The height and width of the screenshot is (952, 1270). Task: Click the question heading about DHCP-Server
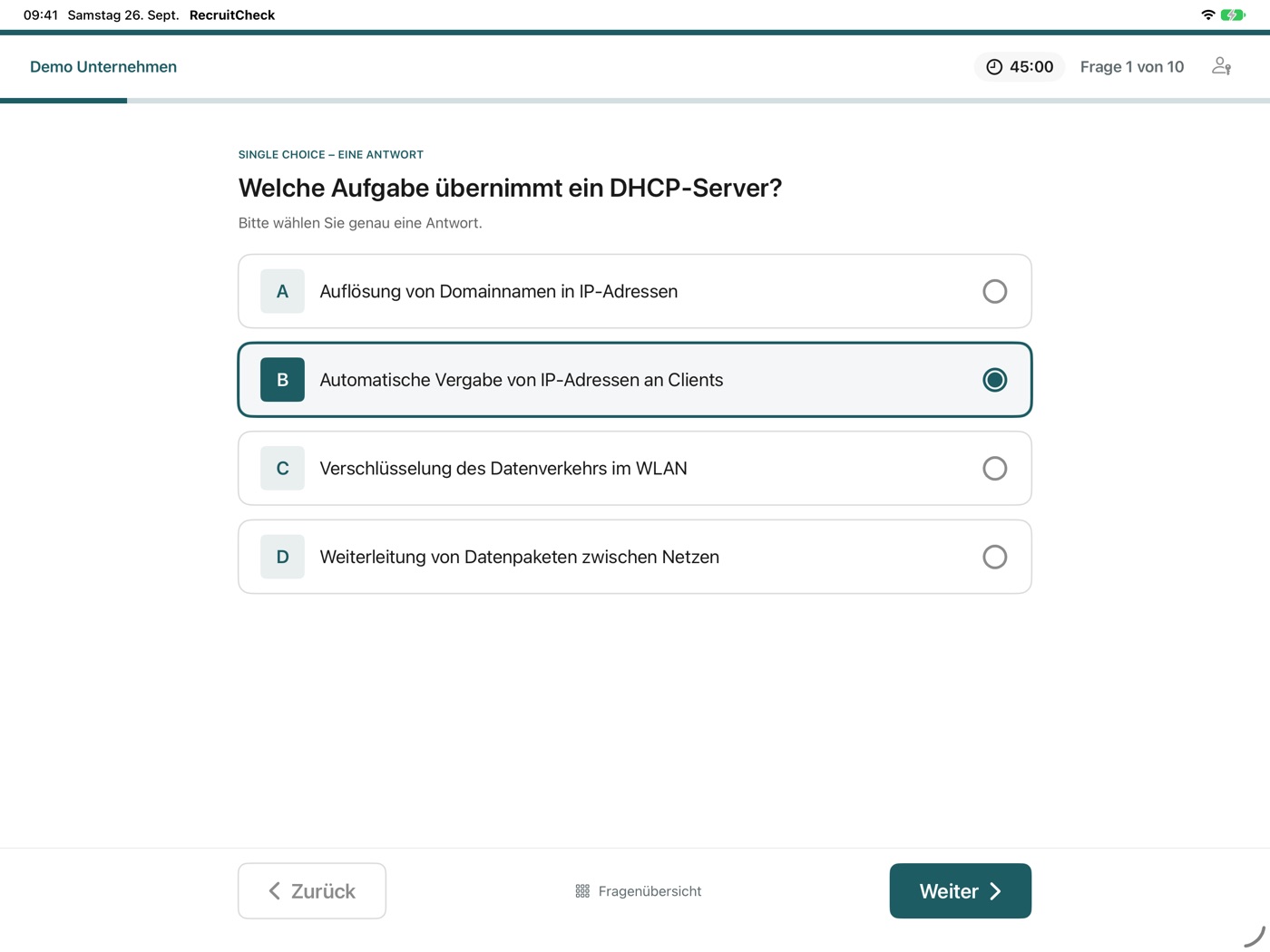click(x=510, y=188)
